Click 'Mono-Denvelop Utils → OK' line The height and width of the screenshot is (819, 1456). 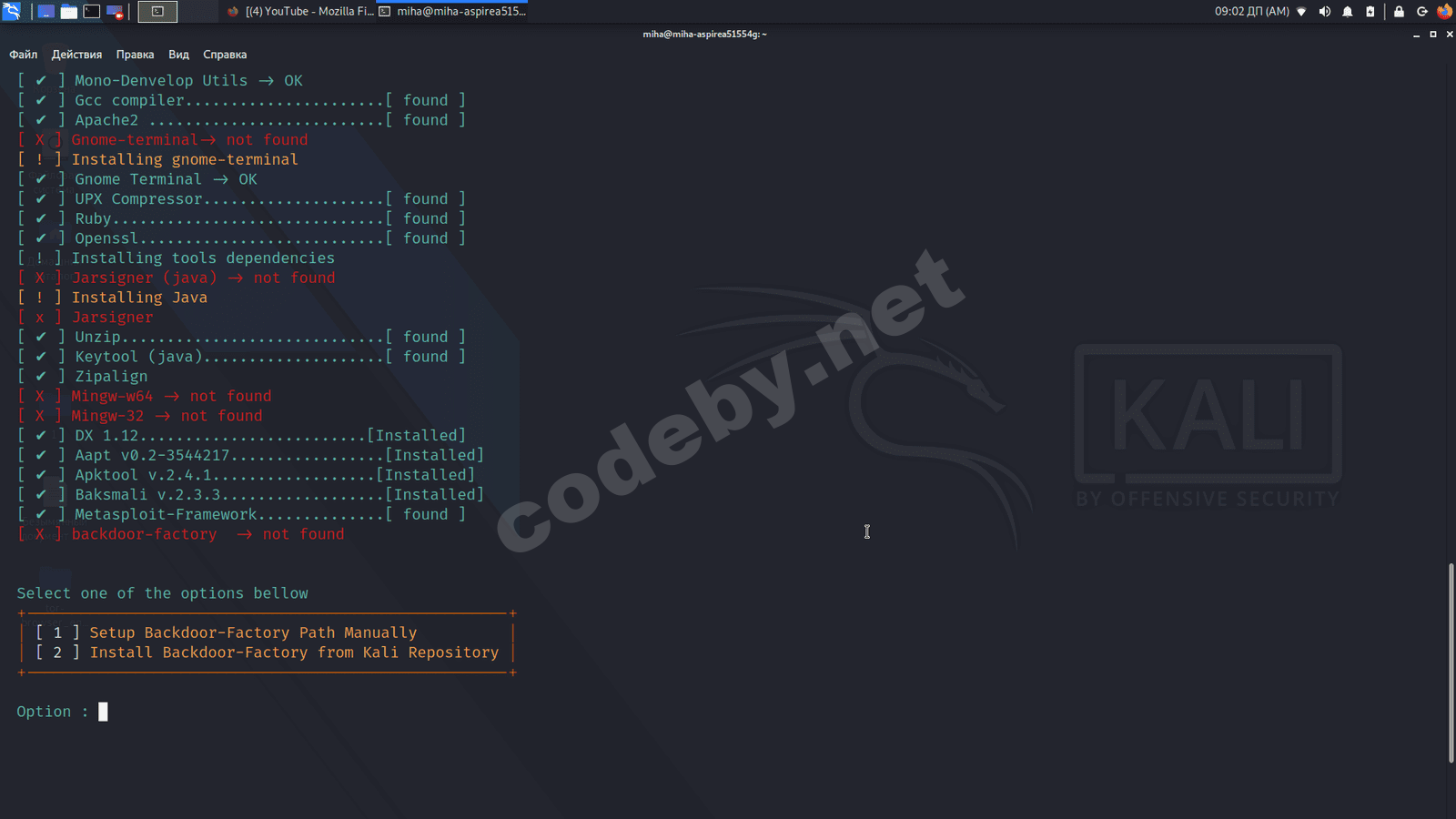click(160, 80)
